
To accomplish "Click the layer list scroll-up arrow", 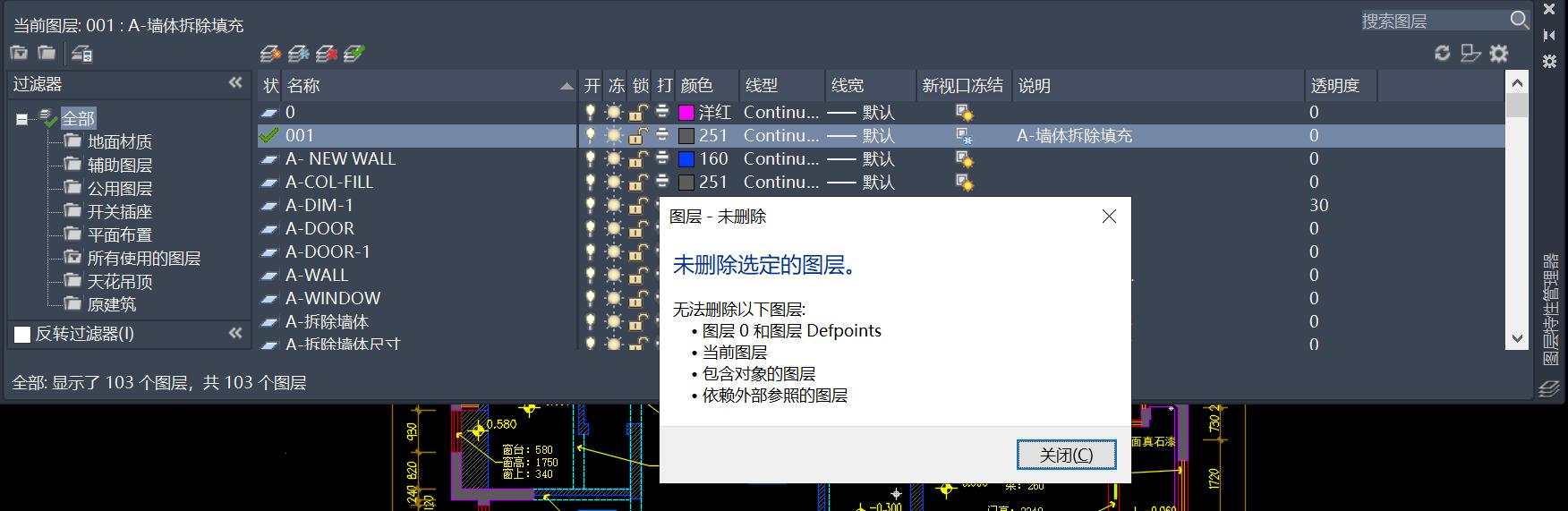I will (1516, 83).
